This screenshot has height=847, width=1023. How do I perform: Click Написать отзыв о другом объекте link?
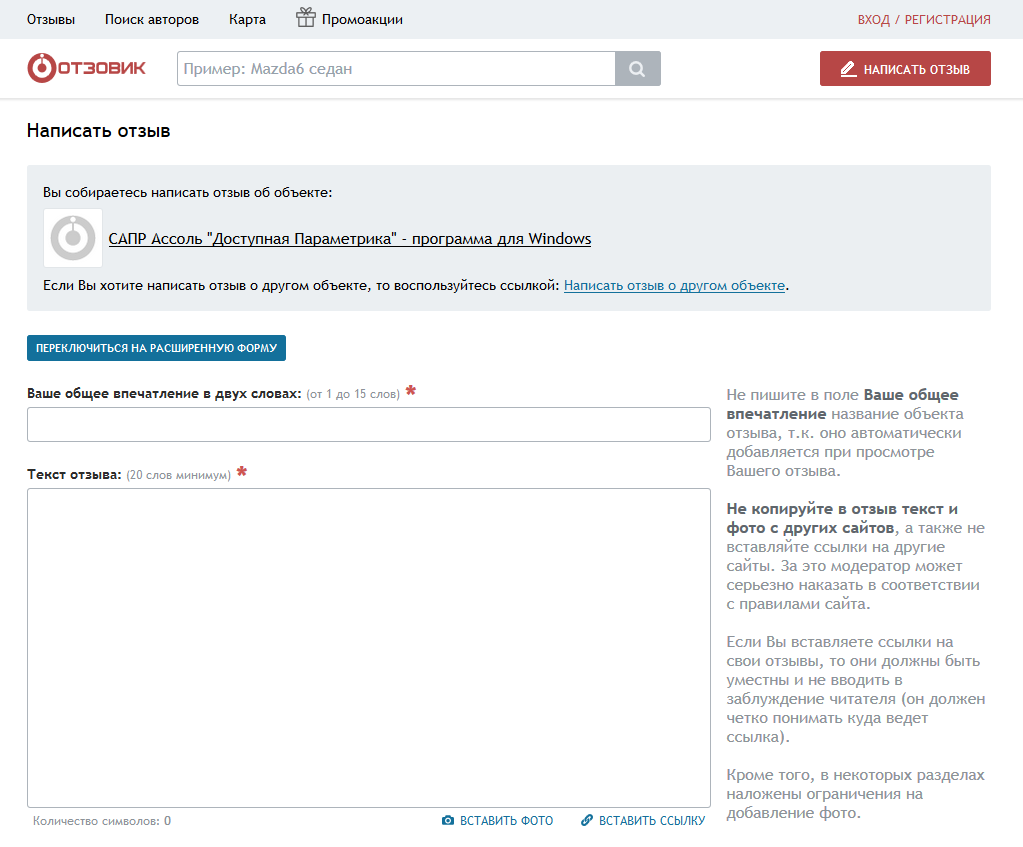[x=674, y=286]
